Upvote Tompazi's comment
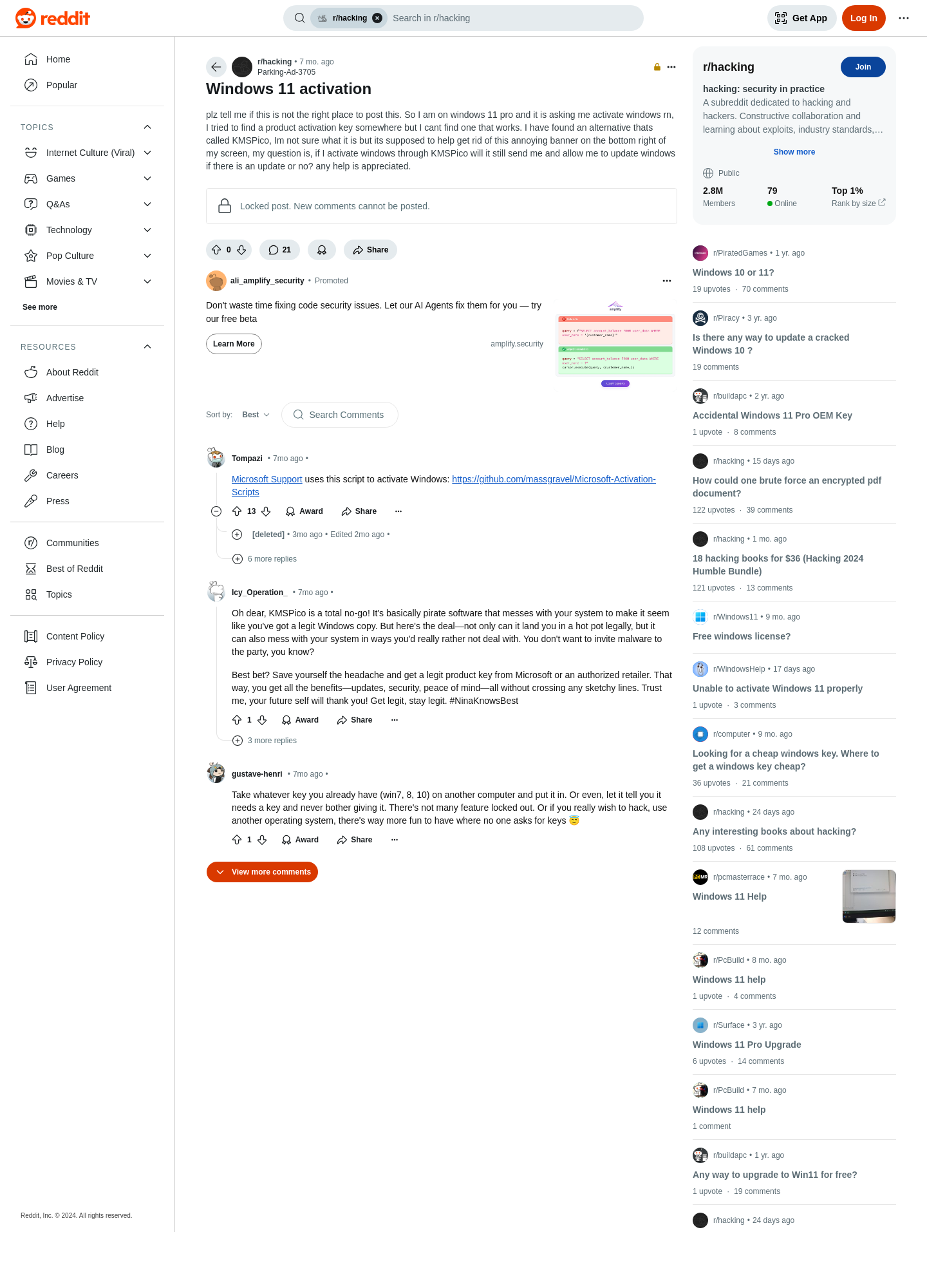 point(237,511)
